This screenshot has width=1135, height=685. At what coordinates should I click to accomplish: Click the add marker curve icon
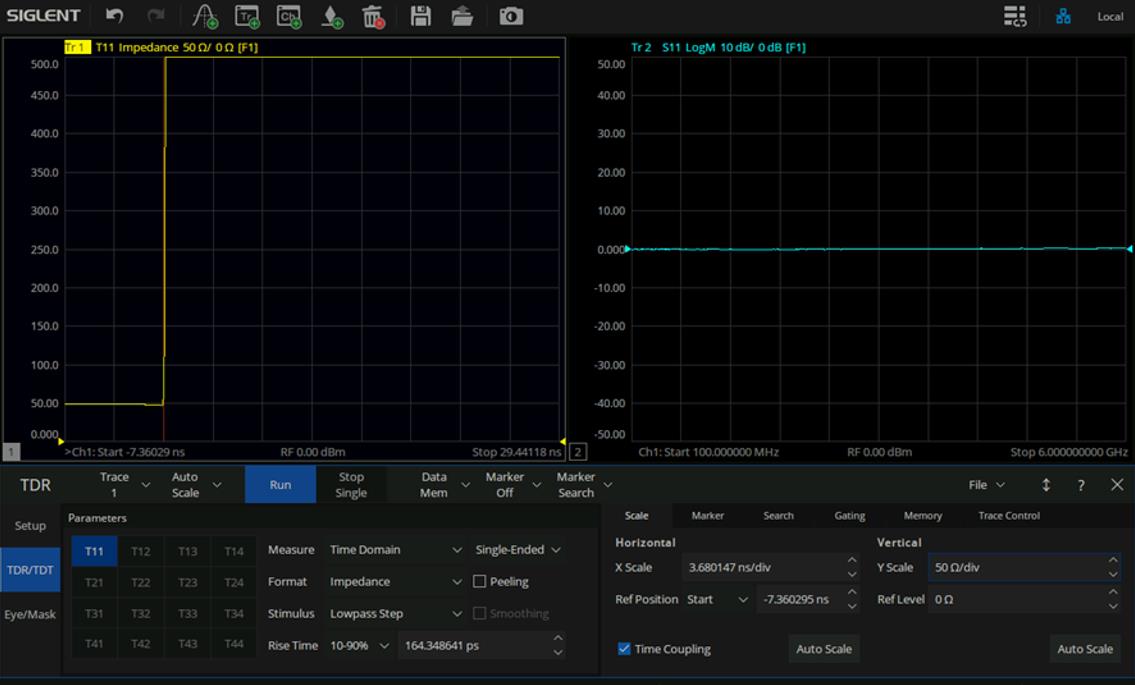(x=205, y=16)
